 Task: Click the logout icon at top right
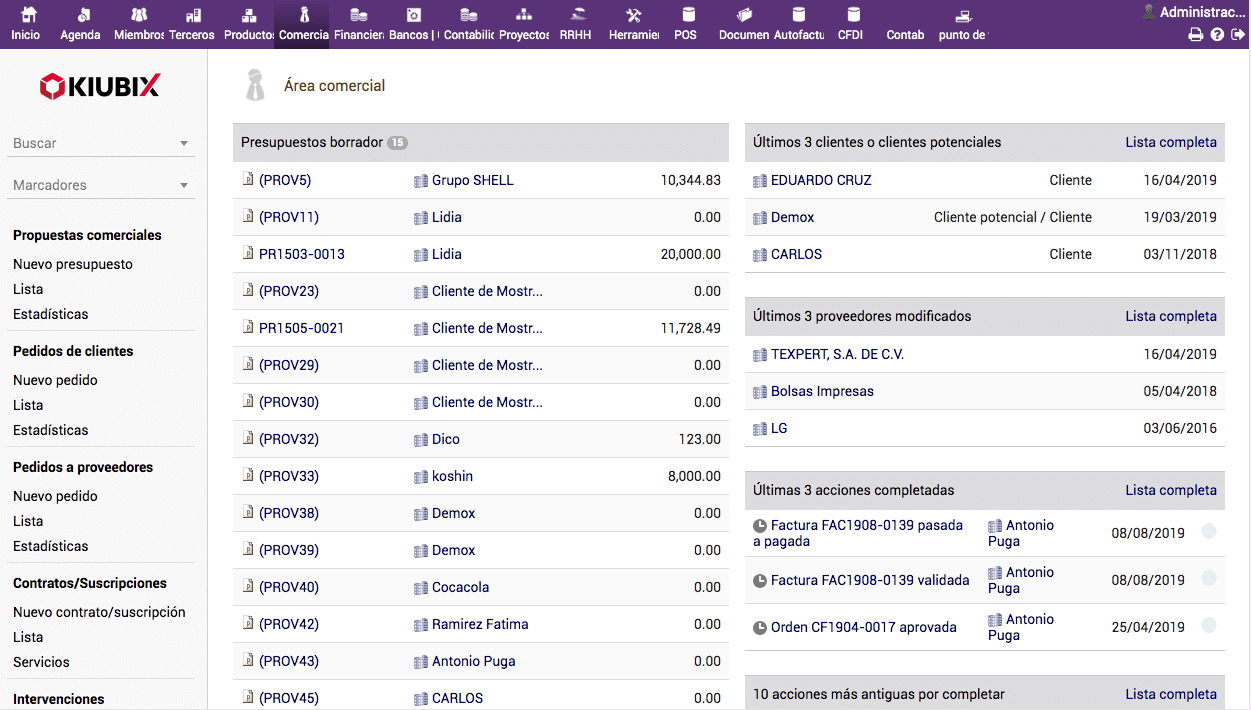pos(1238,35)
